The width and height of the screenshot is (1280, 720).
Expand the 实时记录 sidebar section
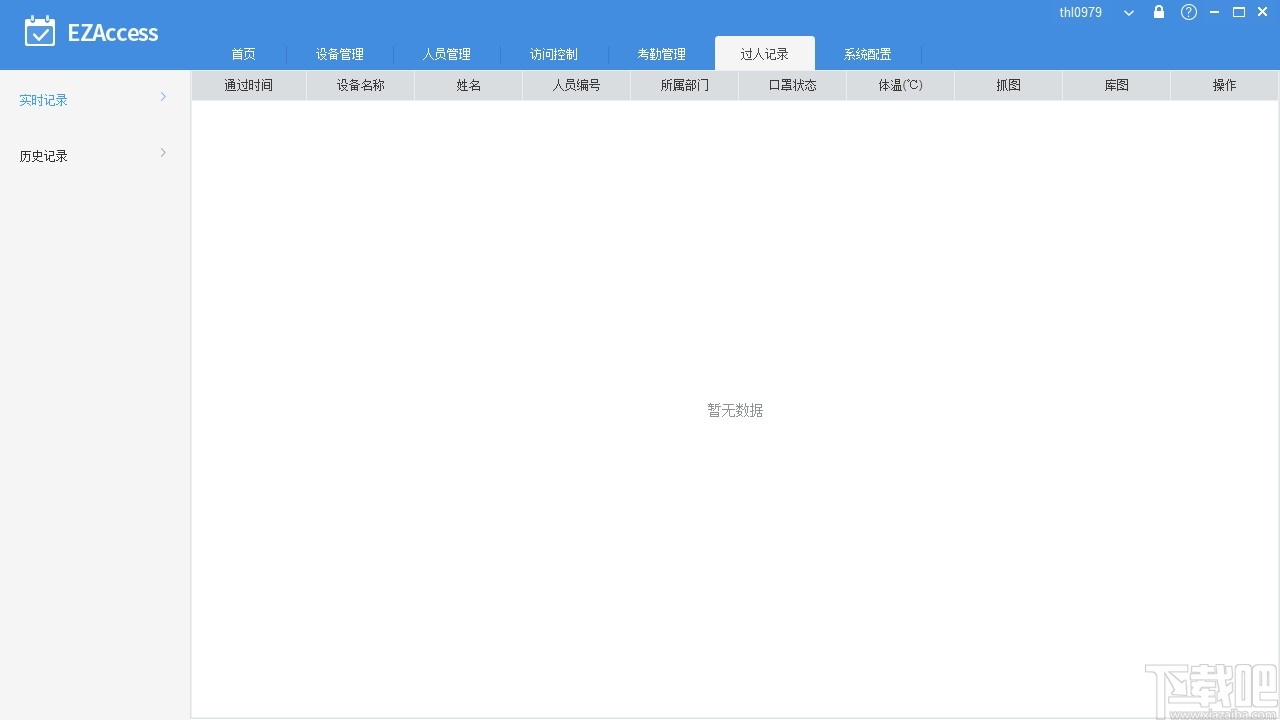(x=162, y=97)
